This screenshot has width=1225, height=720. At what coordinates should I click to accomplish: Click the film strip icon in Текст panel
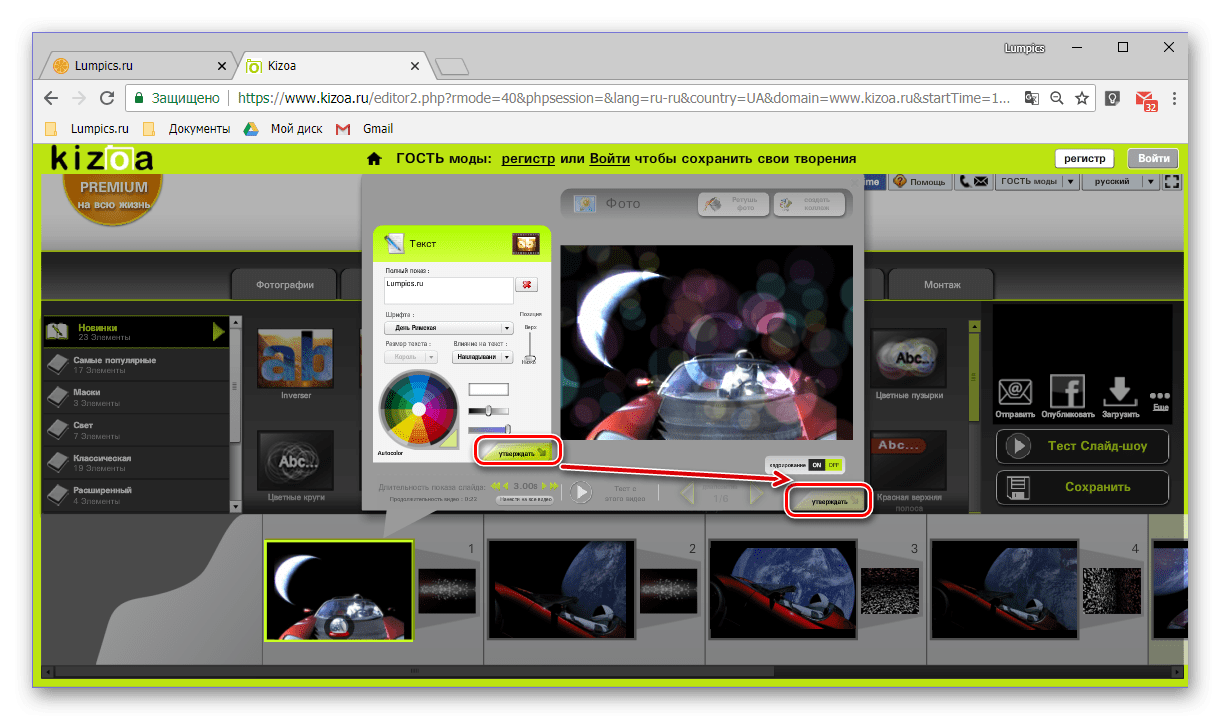click(526, 244)
